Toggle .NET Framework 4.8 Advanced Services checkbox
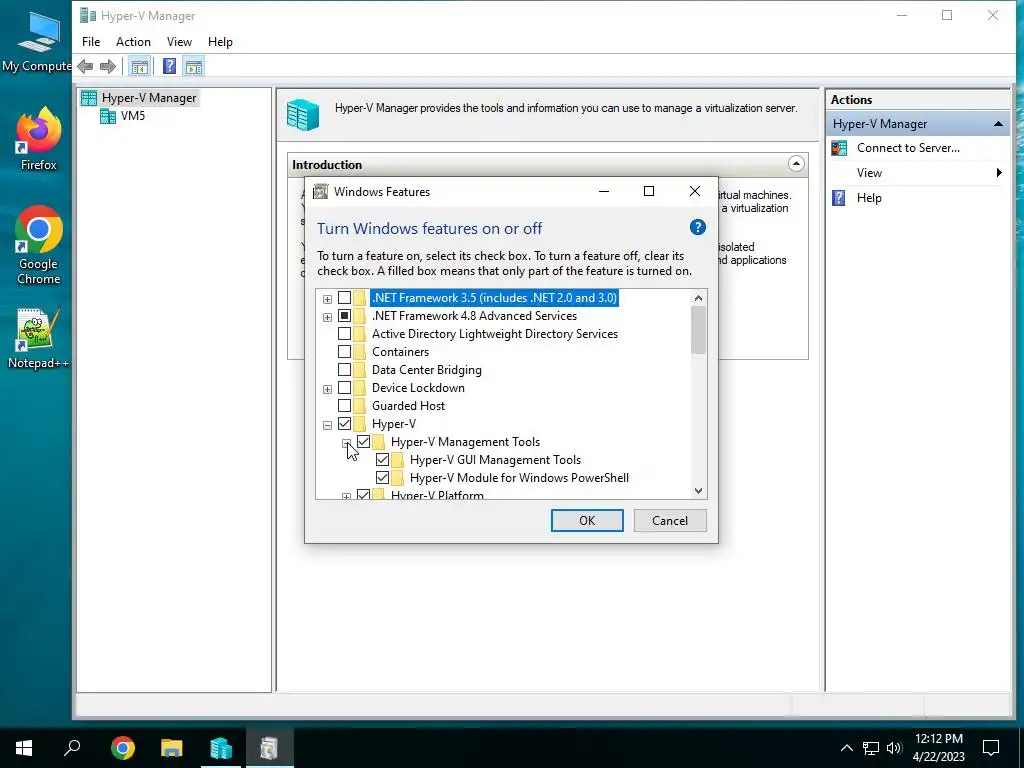The image size is (1024, 768). (344, 316)
